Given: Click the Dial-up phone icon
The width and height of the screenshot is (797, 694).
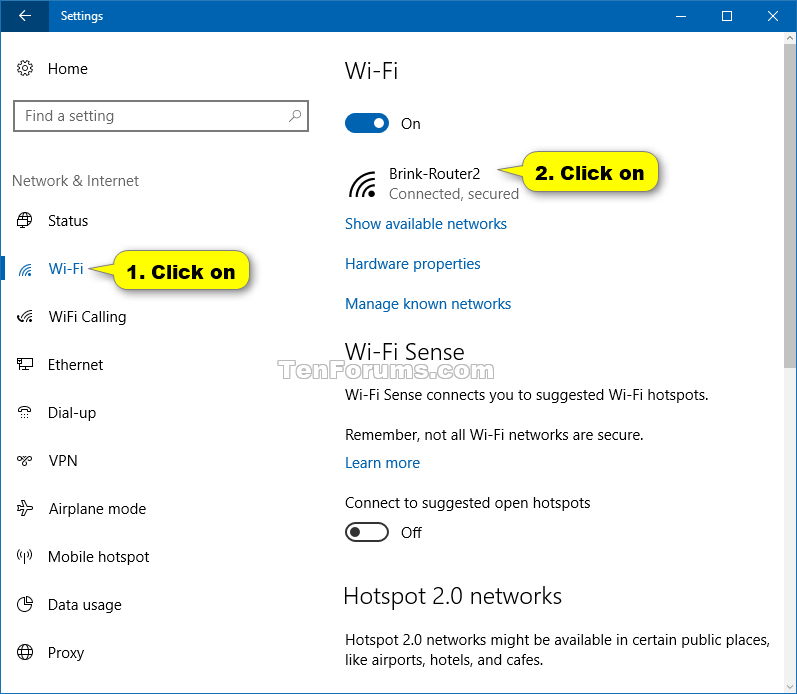Looking at the screenshot, I should [x=24, y=412].
